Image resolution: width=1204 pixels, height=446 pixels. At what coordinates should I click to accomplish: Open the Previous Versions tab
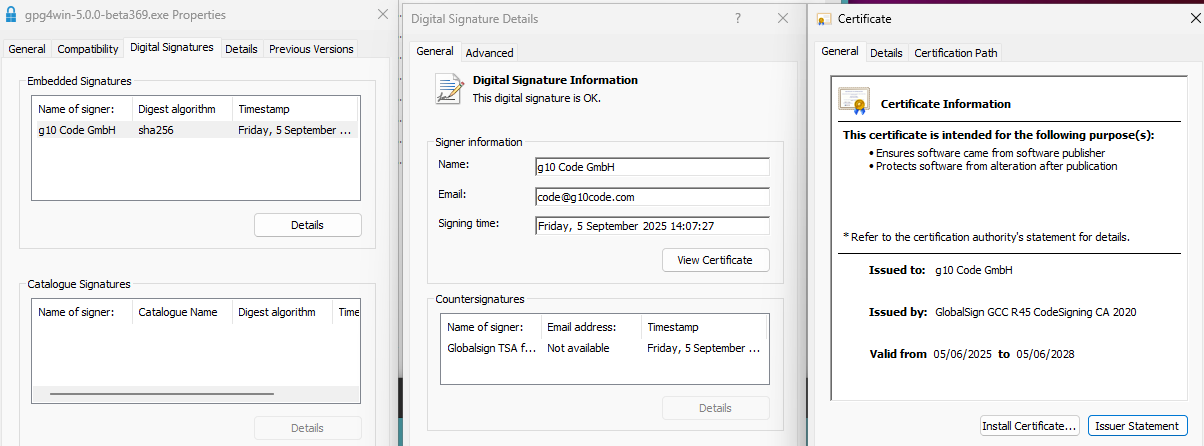click(311, 49)
